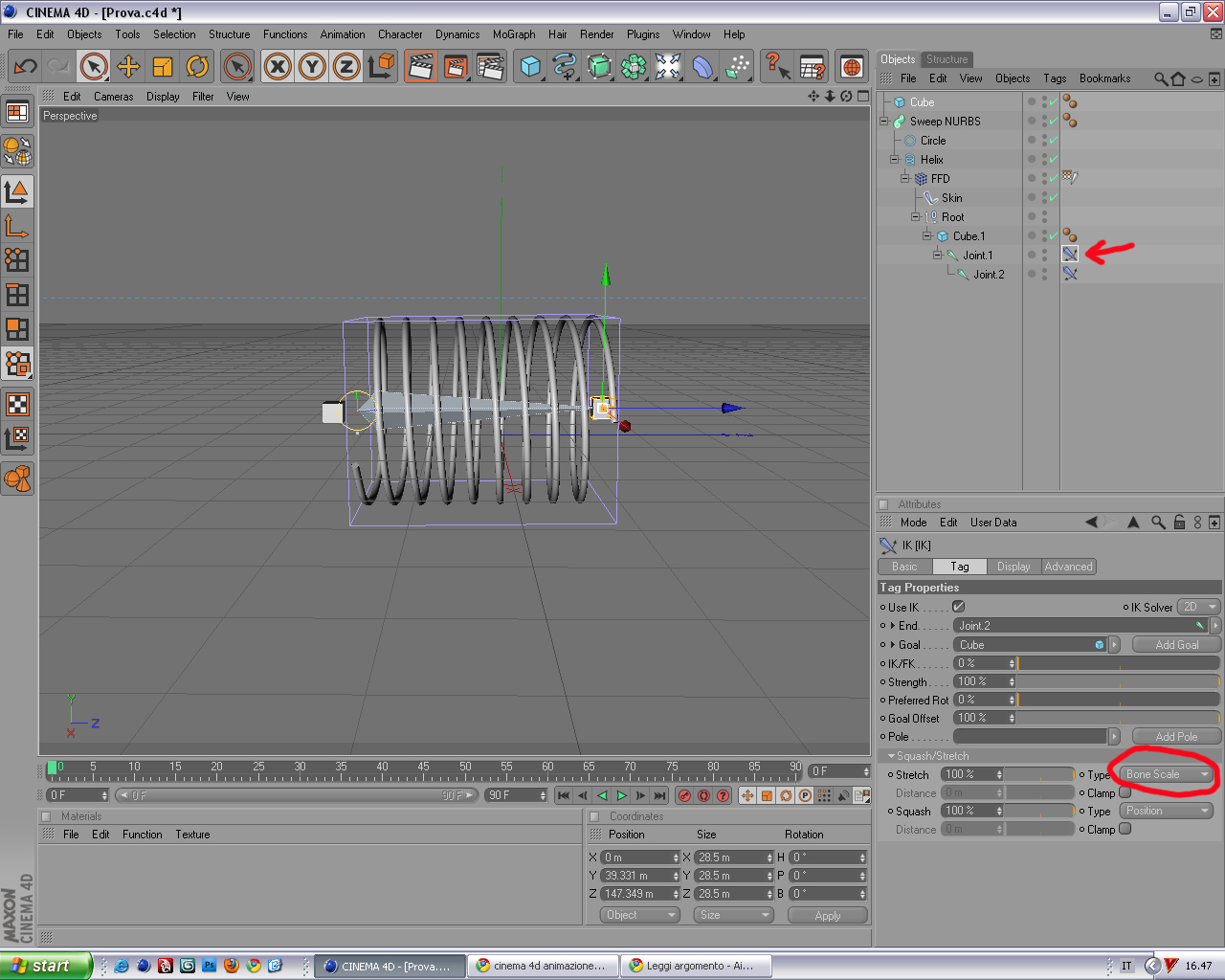This screenshot has height=980, width=1225.
Task: Click the IK/FK slider bar
Action: (x=1118, y=663)
